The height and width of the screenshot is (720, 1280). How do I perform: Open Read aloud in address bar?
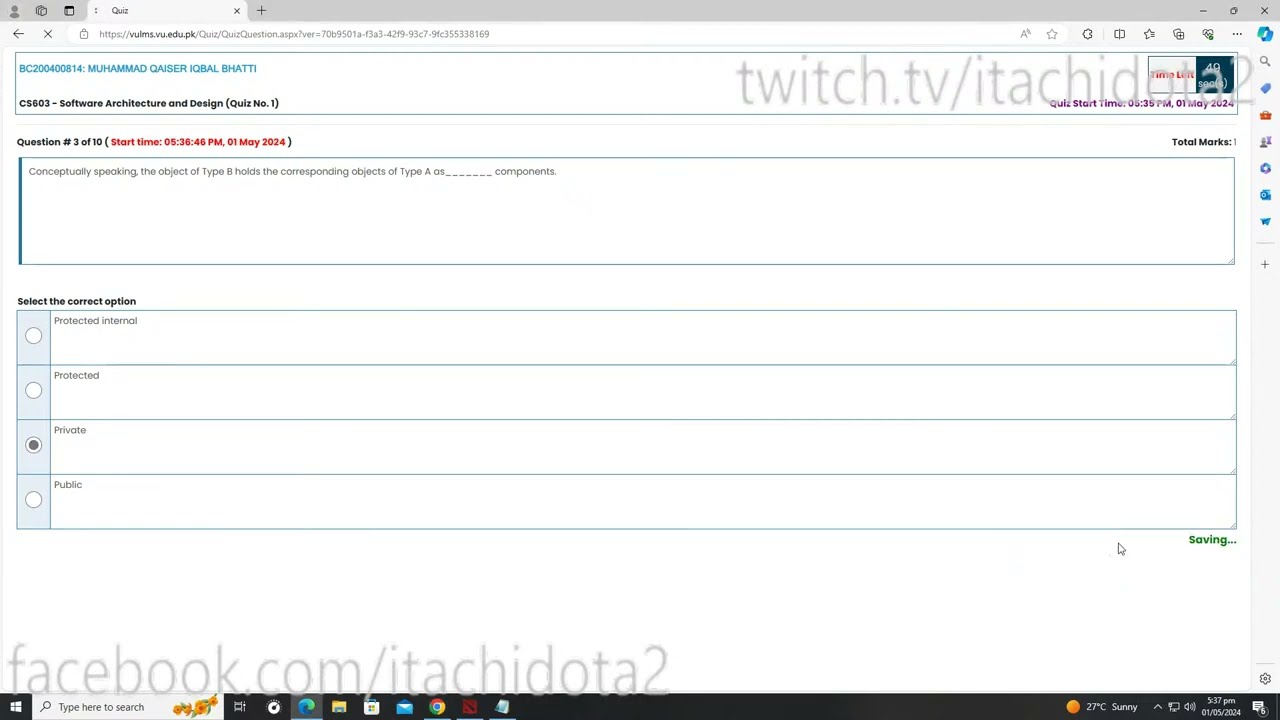pos(1025,34)
